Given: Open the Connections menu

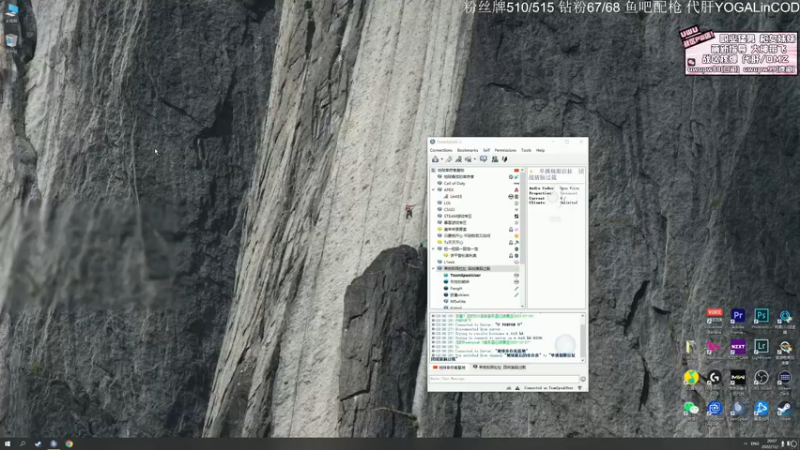Looking at the screenshot, I should (x=441, y=151).
